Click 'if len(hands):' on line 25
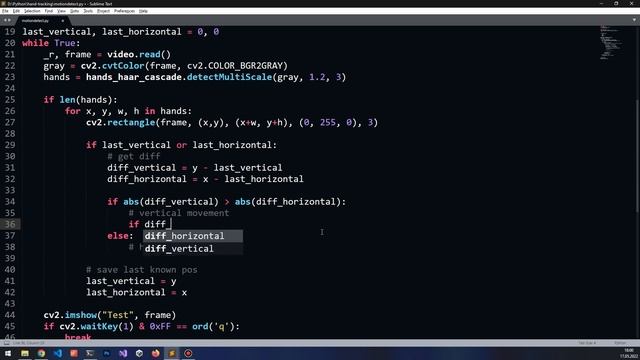 tap(80, 100)
